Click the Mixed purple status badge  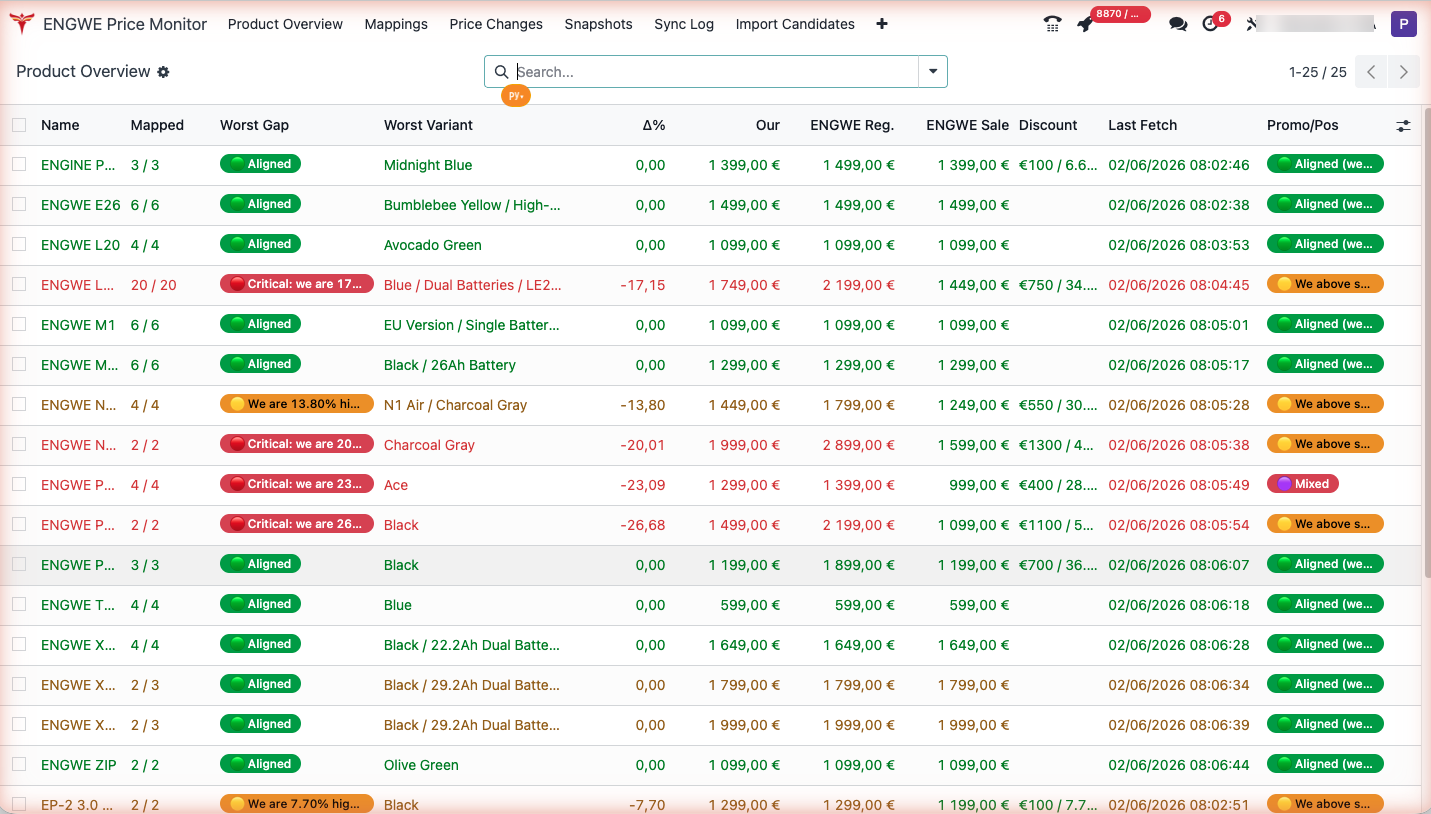point(1303,484)
